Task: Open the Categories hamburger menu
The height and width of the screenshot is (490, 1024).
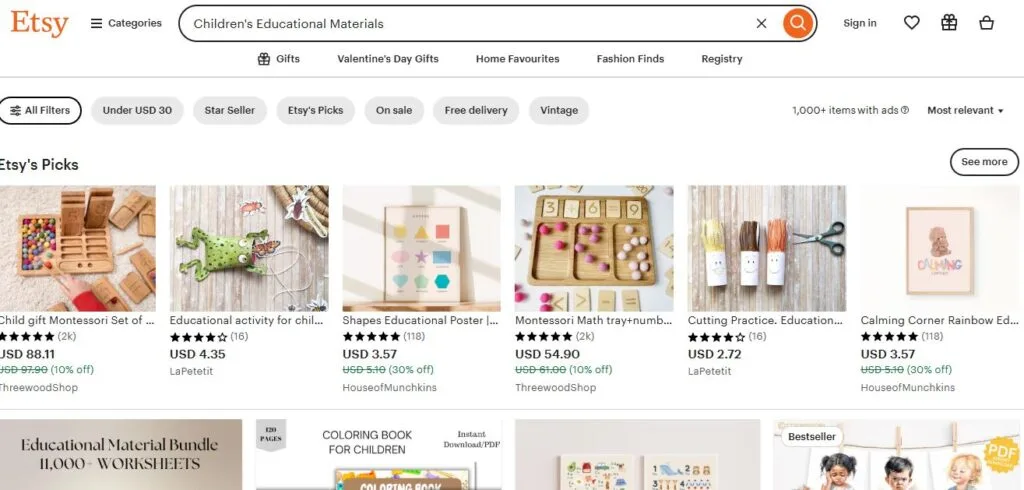Action: point(126,23)
